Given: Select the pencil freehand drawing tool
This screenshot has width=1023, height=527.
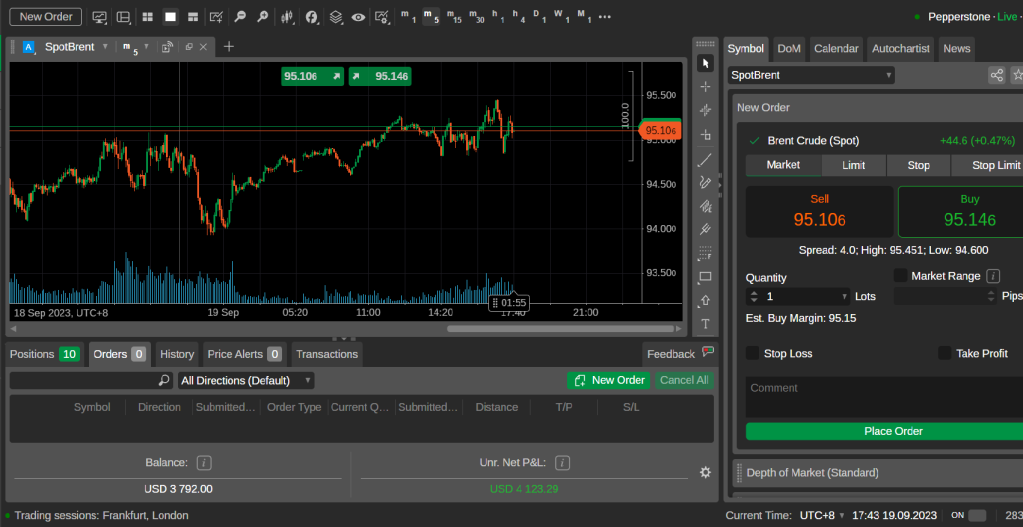Looking at the screenshot, I should click(x=705, y=182).
